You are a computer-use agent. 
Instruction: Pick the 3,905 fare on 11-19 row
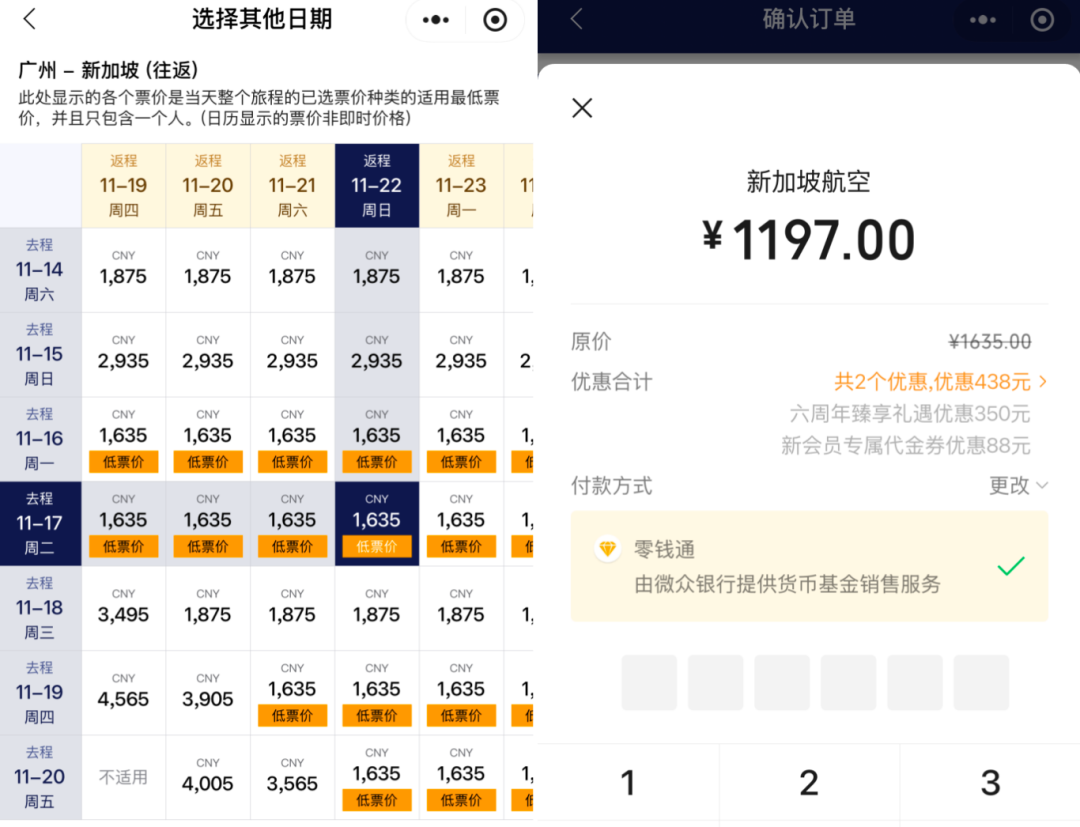point(208,693)
